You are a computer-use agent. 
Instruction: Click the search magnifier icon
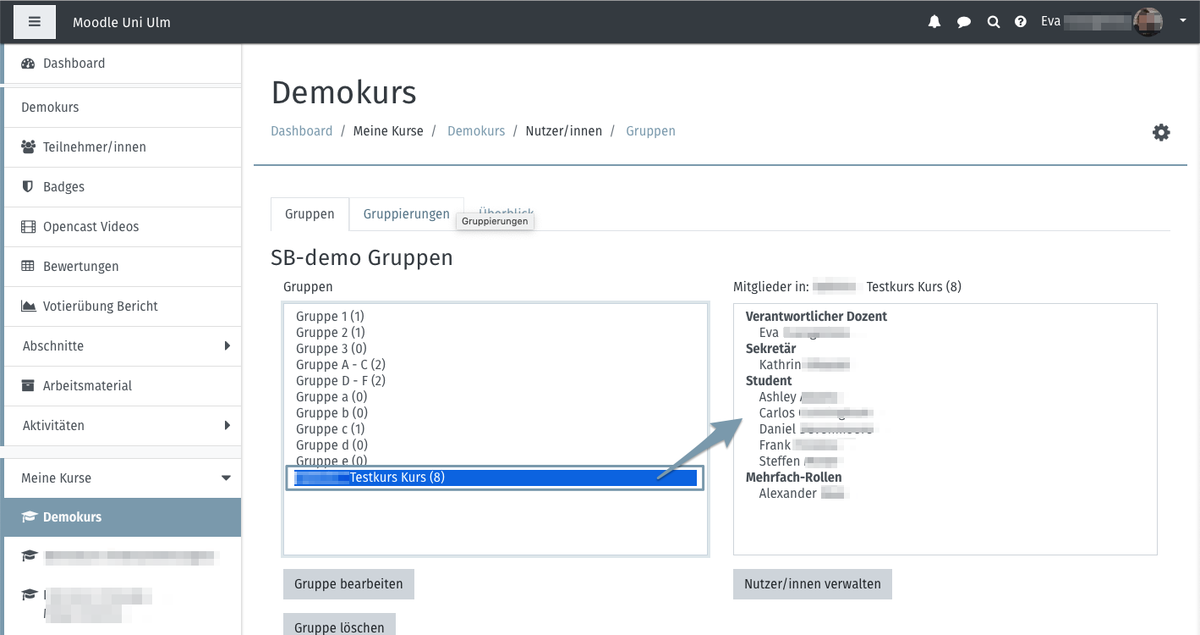[993, 22]
